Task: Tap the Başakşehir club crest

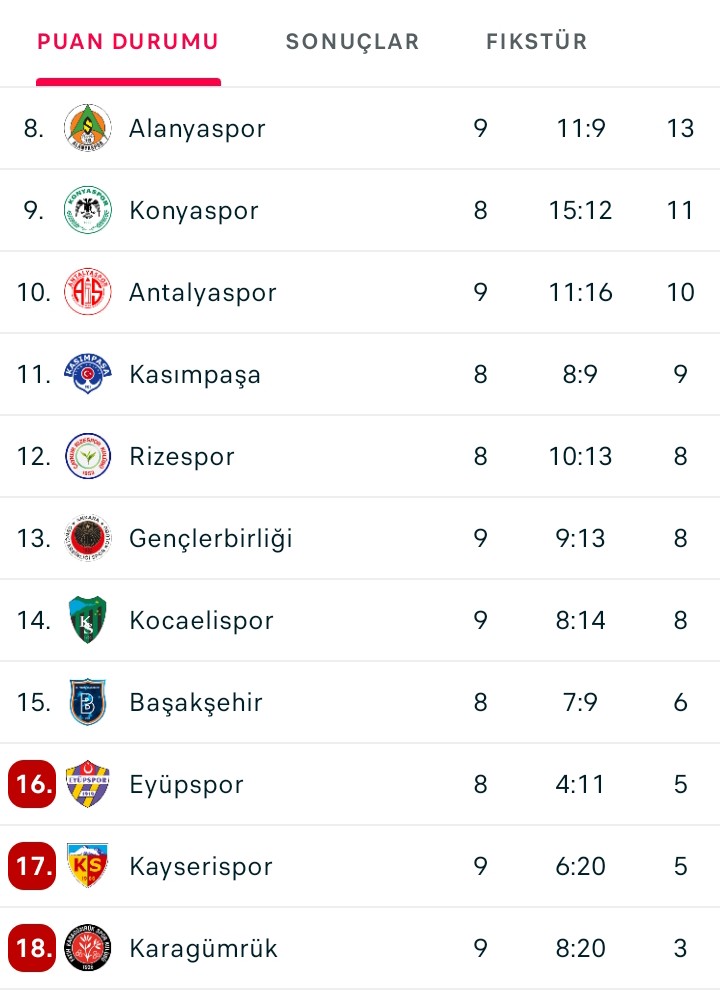Action: 88,702
